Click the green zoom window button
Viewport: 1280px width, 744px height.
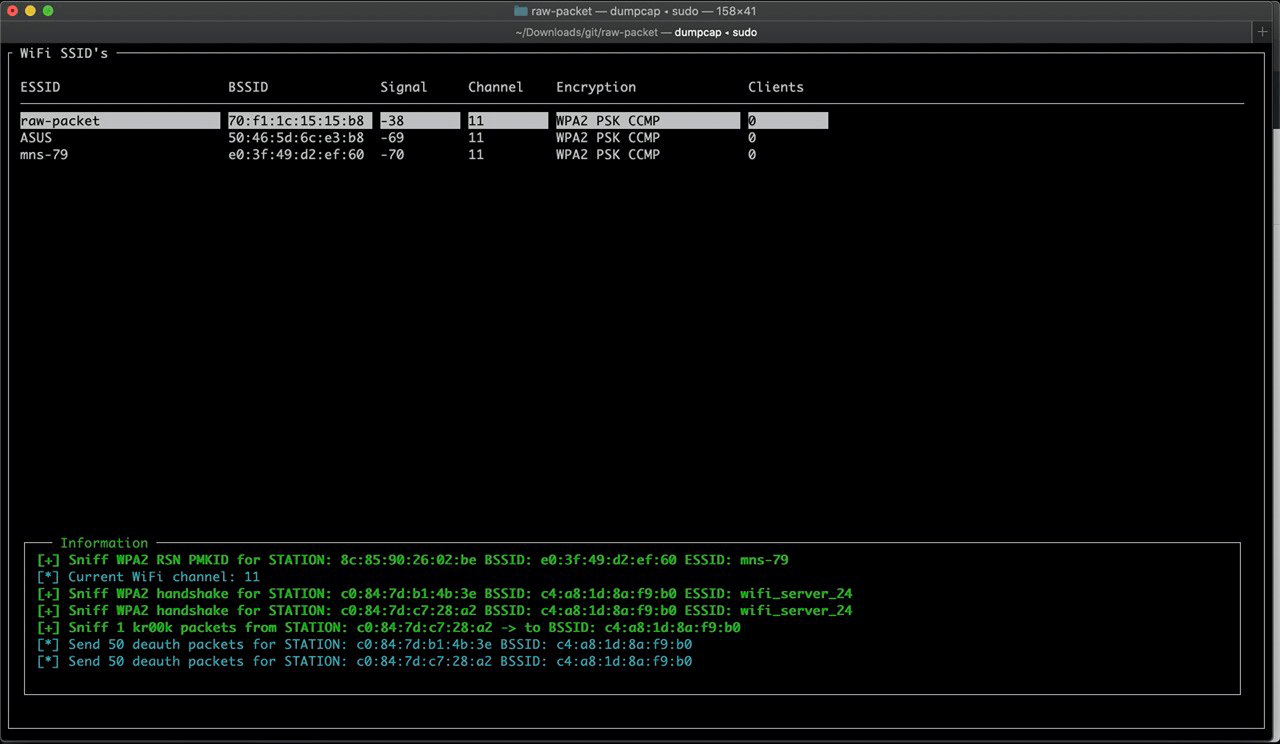click(x=48, y=11)
